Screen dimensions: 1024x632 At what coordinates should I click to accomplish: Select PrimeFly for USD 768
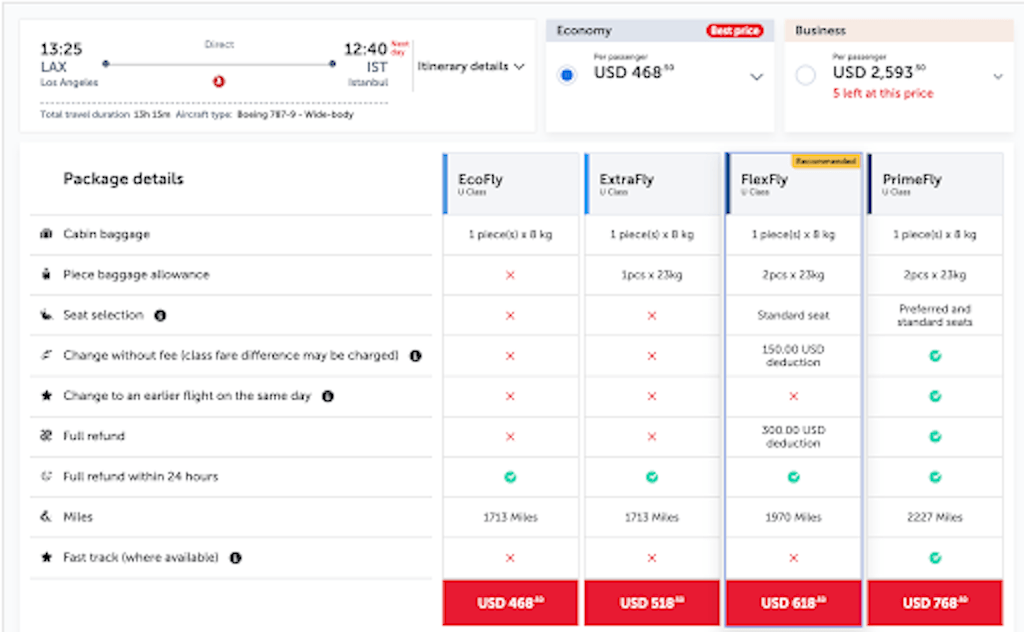936,603
